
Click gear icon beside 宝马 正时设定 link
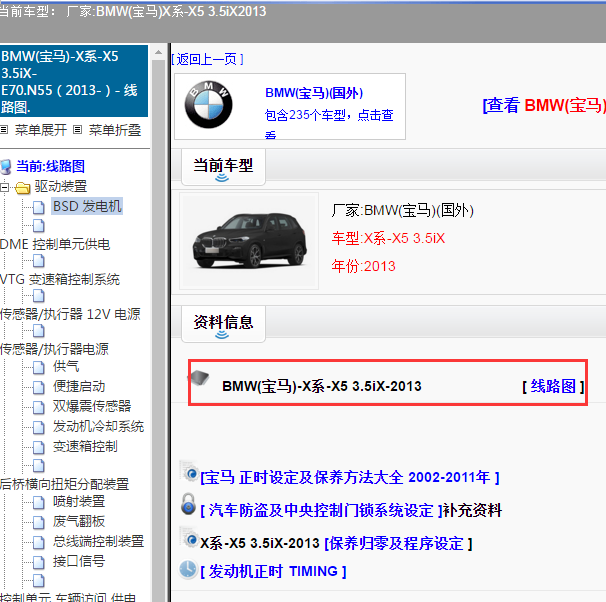coord(189,472)
